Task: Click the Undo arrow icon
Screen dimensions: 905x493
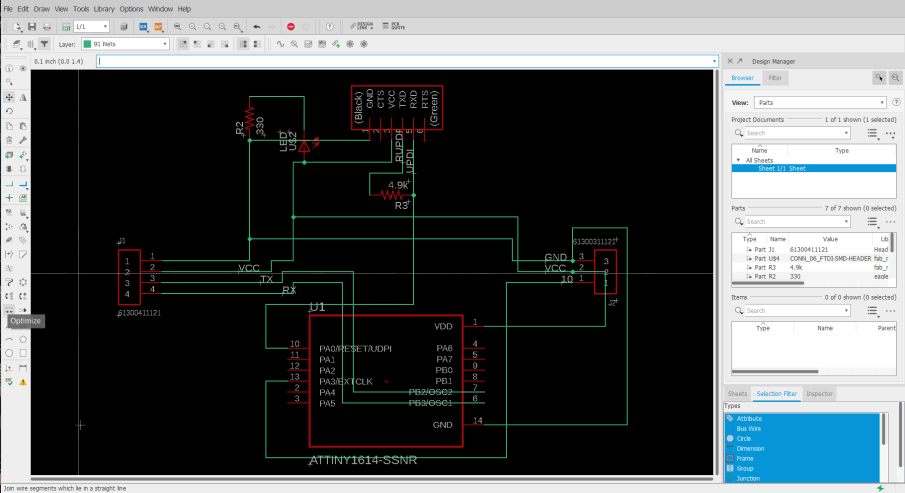Action: pyautogui.click(x=258, y=26)
